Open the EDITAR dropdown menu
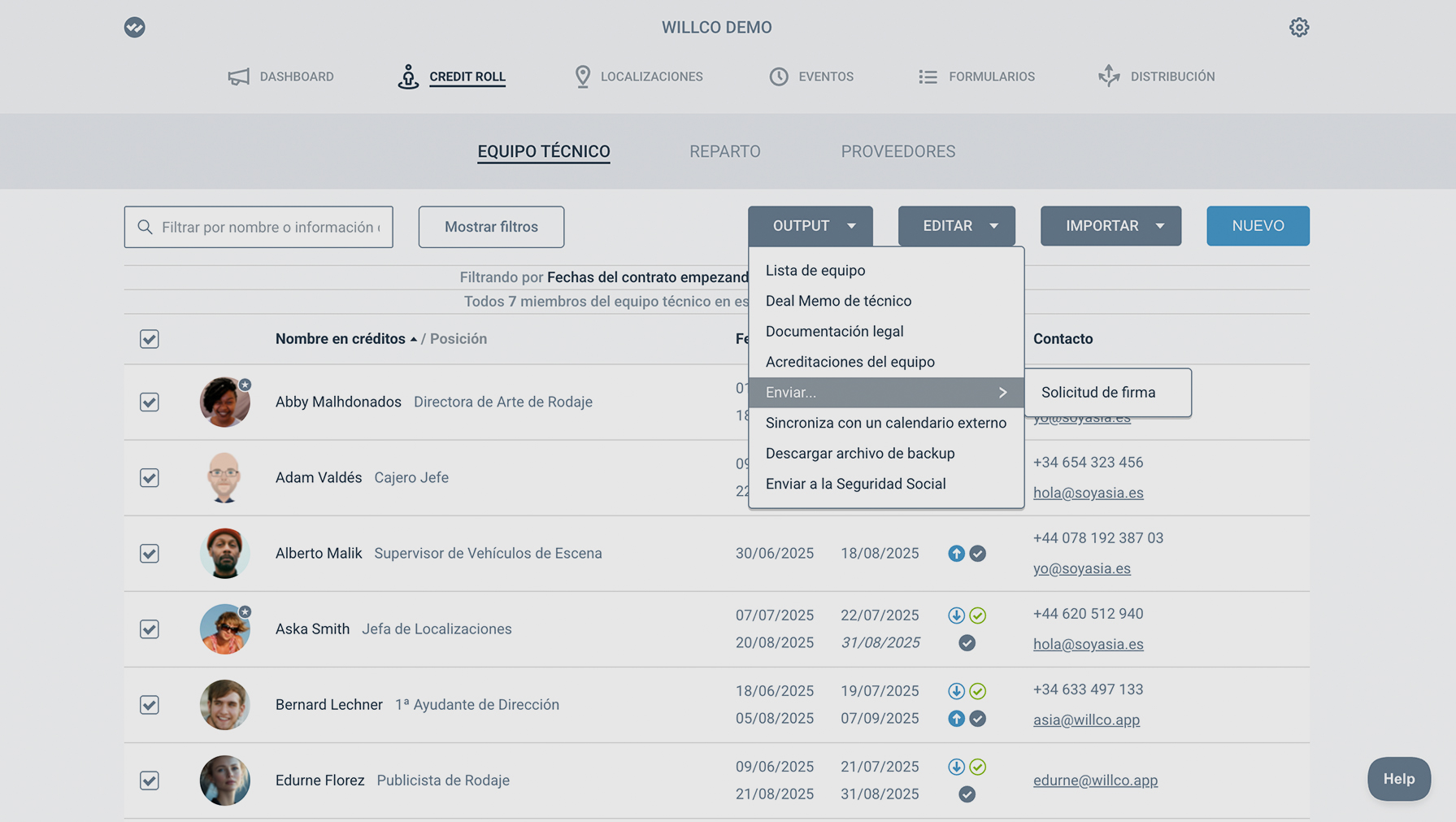Viewport: 1456px width, 822px height. pyautogui.click(x=956, y=226)
